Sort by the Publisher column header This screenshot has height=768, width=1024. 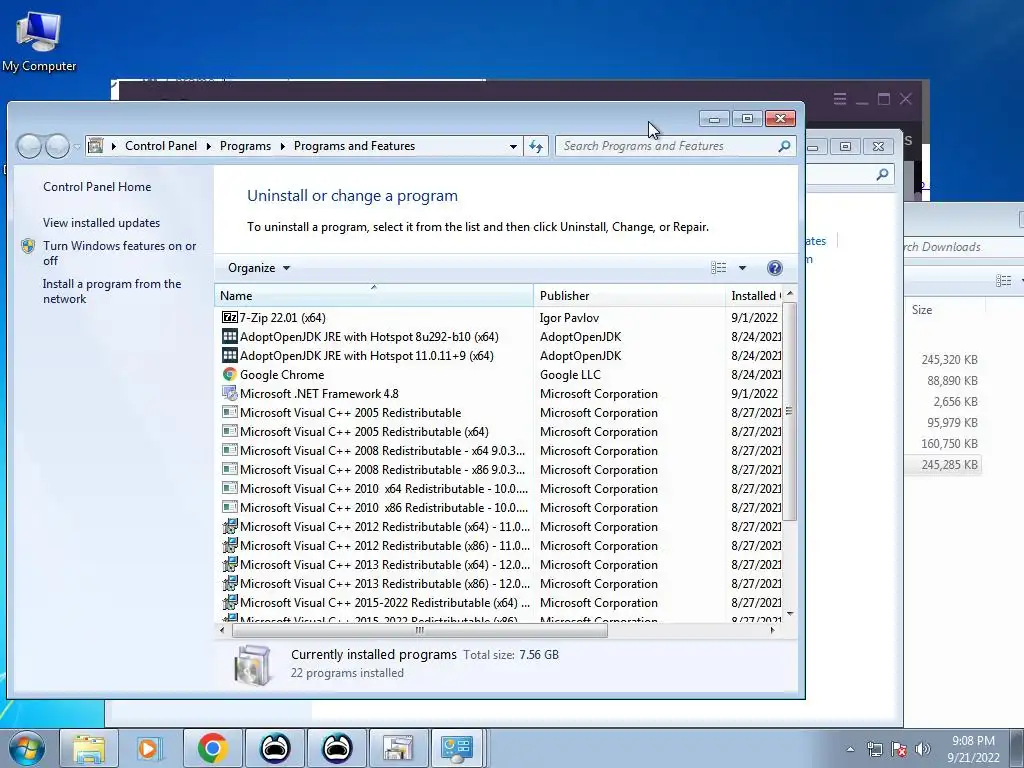click(x=629, y=296)
